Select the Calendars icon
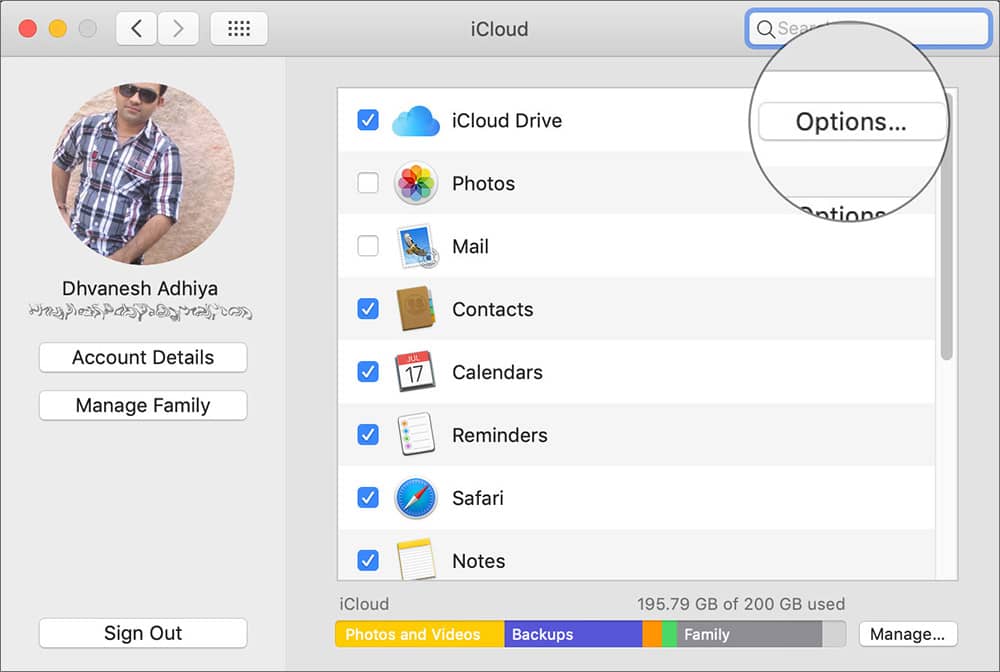 coord(417,372)
